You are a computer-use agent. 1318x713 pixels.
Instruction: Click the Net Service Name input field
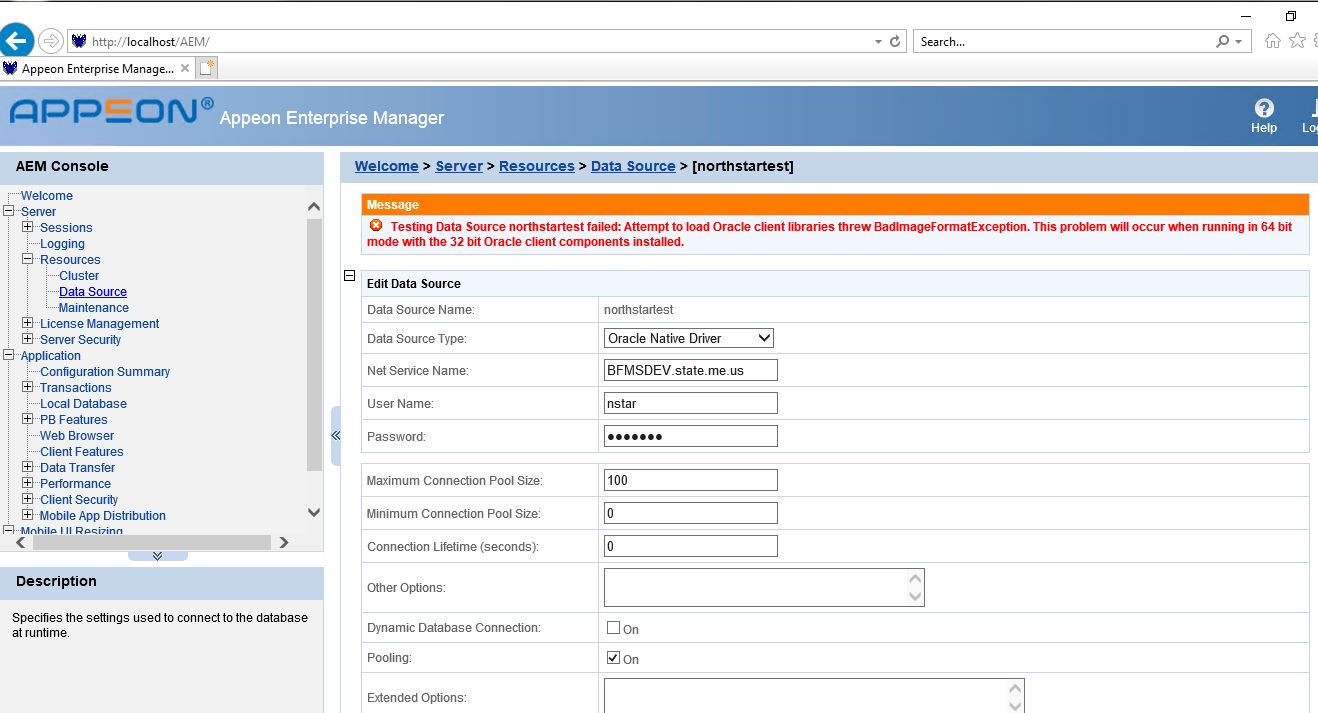coord(690,371)
